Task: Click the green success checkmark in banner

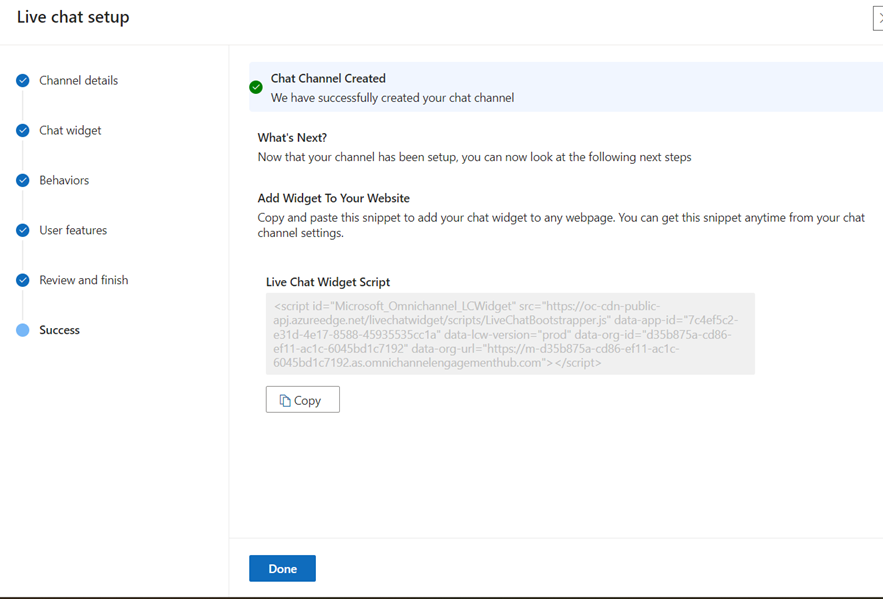Action: pos(256,88)
